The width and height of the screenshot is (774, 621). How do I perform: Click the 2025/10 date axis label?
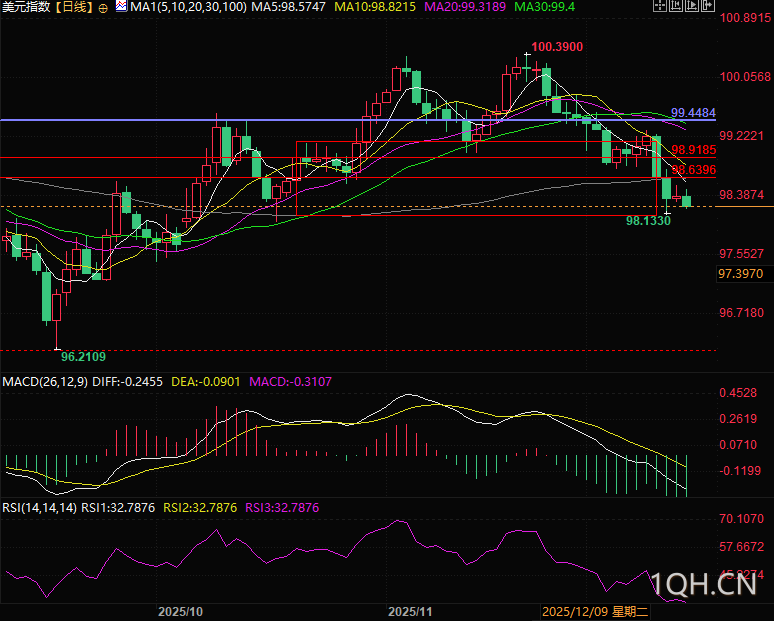(181, 610)
